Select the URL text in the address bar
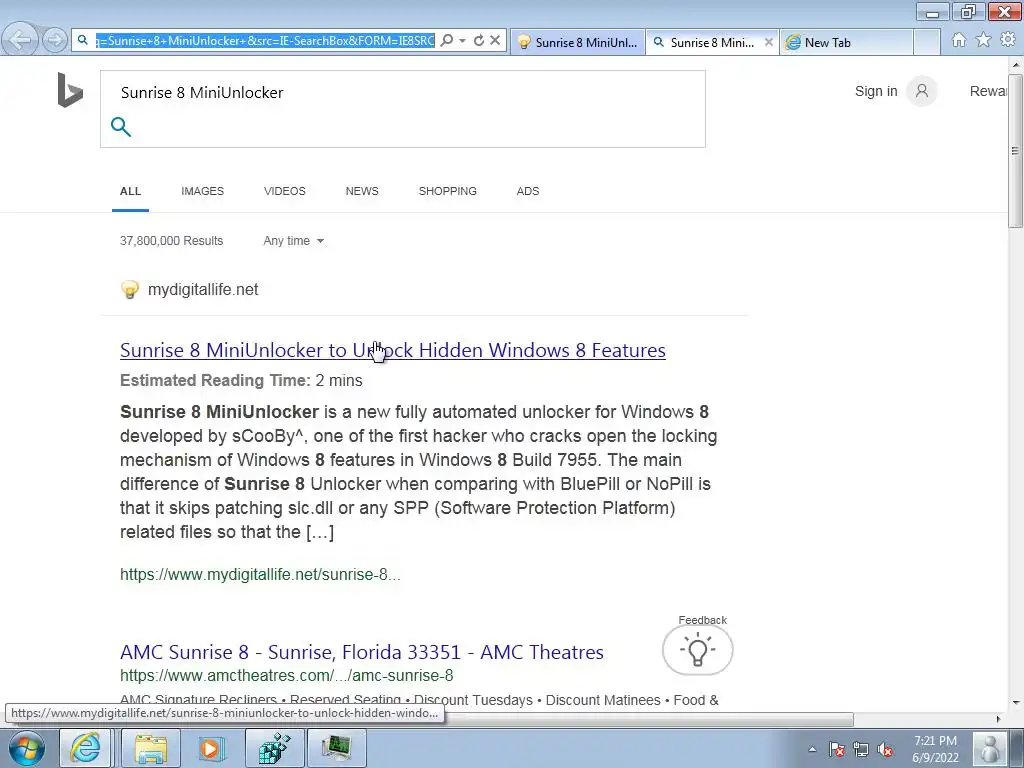This screenshot has height=768, width=1024. point(264,40)
